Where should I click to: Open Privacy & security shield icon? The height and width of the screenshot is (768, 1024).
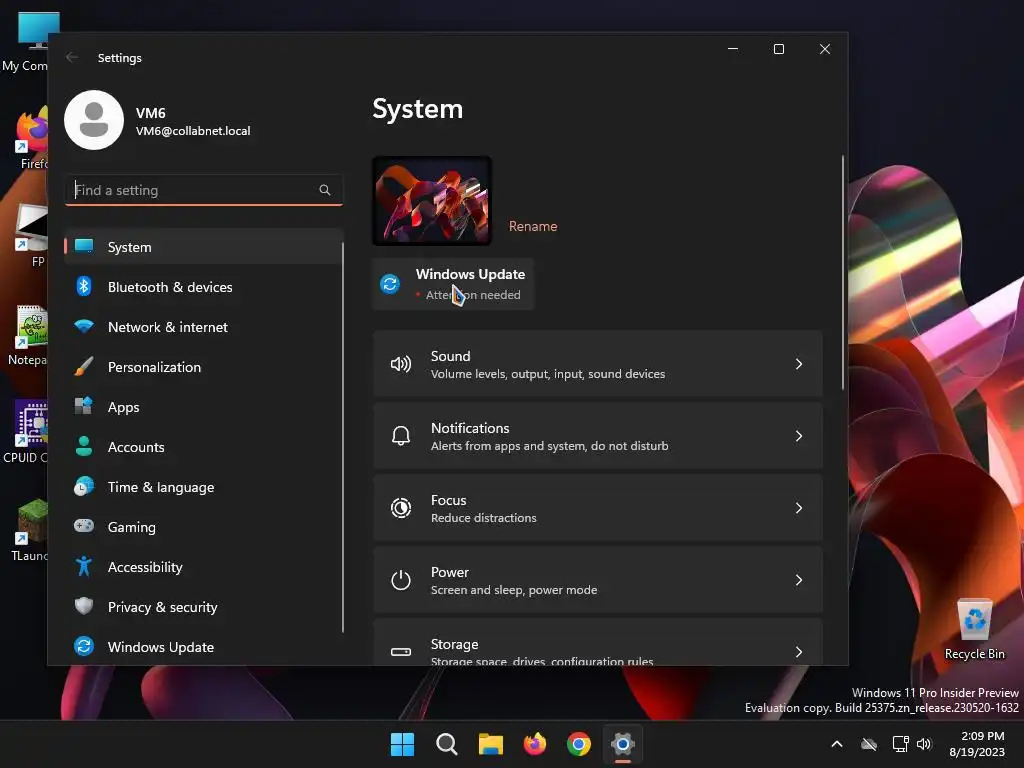point(84,606)
